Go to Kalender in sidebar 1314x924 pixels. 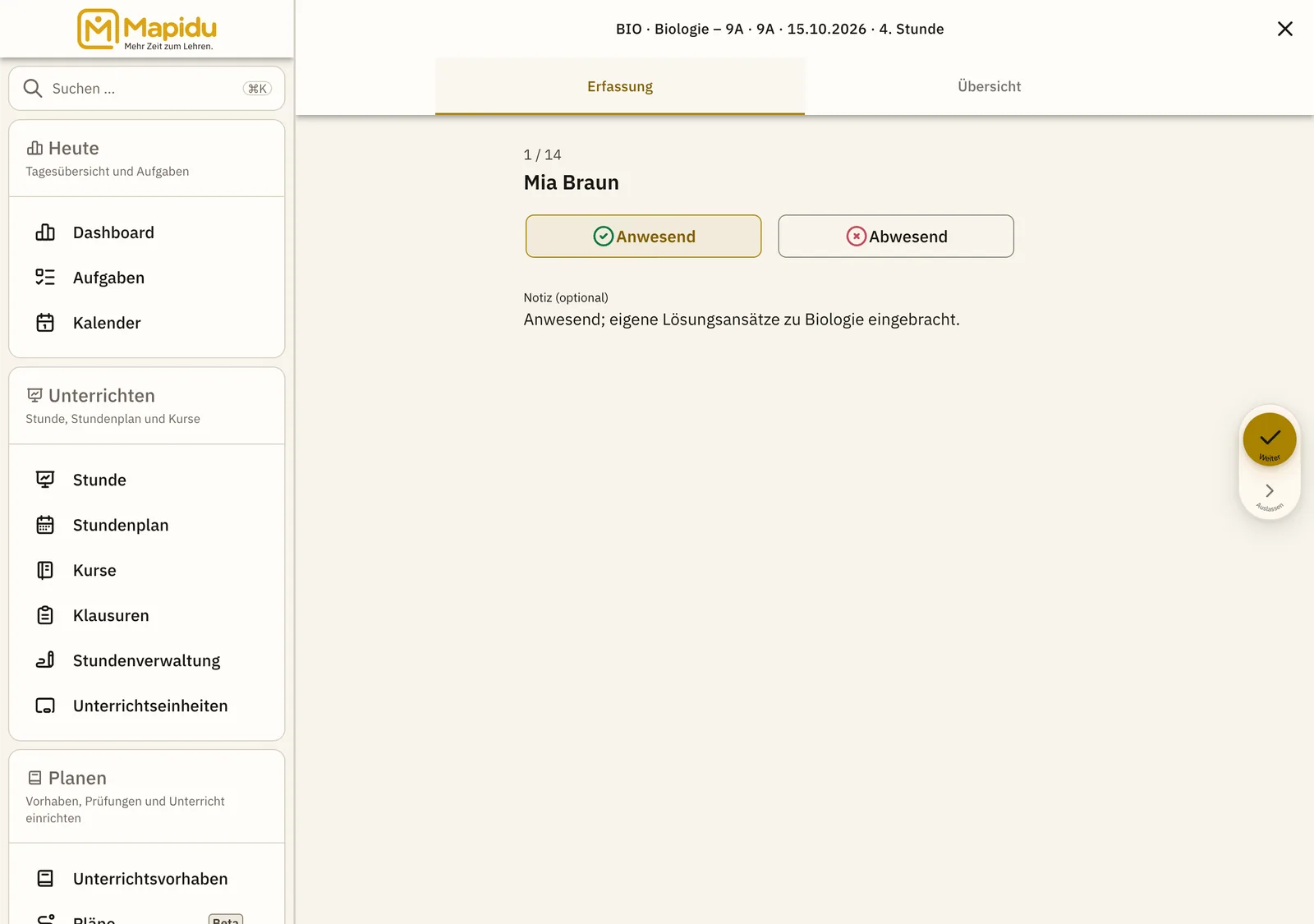click(147, 323)
